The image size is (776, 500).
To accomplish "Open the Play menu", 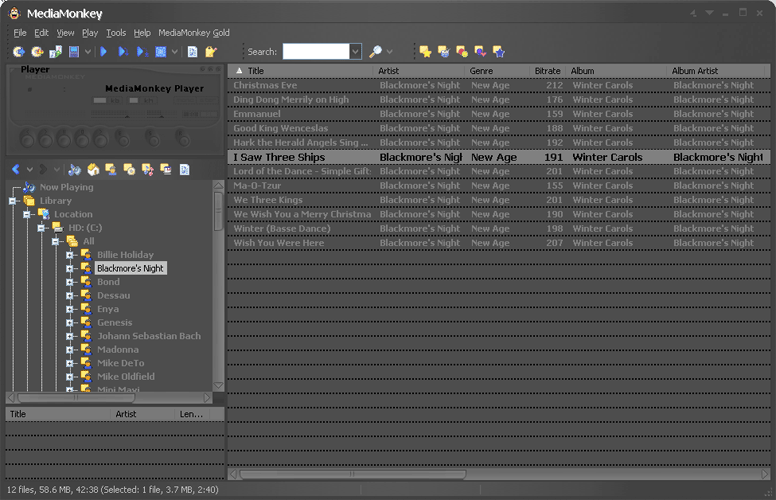I will pyautogui.click(x=90, y=33).
